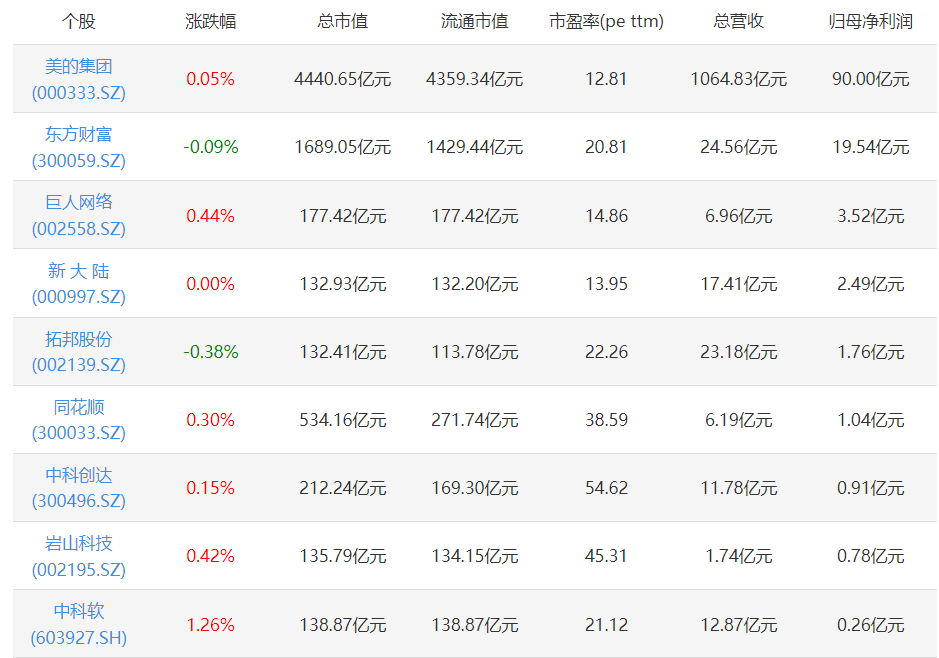
Task: Open the 同花顺 (300033.SZ) stock link
Action: coord(78,420)
